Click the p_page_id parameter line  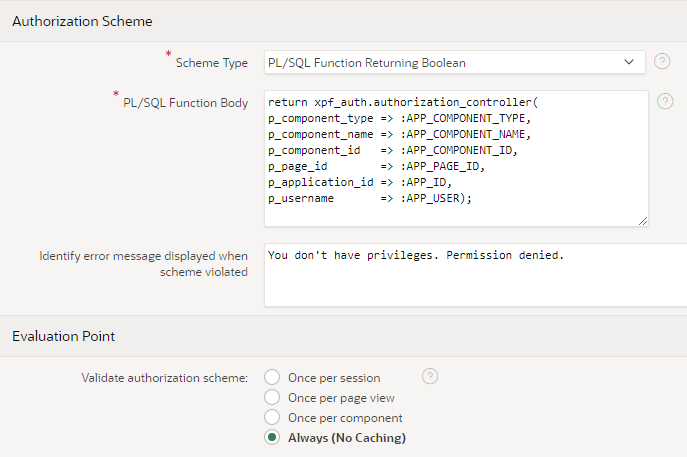(x=376, y=167)
